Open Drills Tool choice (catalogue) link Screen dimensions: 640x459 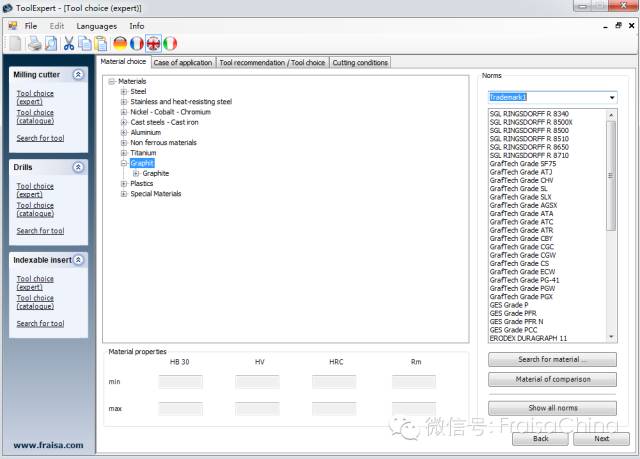tap(35, 209)
